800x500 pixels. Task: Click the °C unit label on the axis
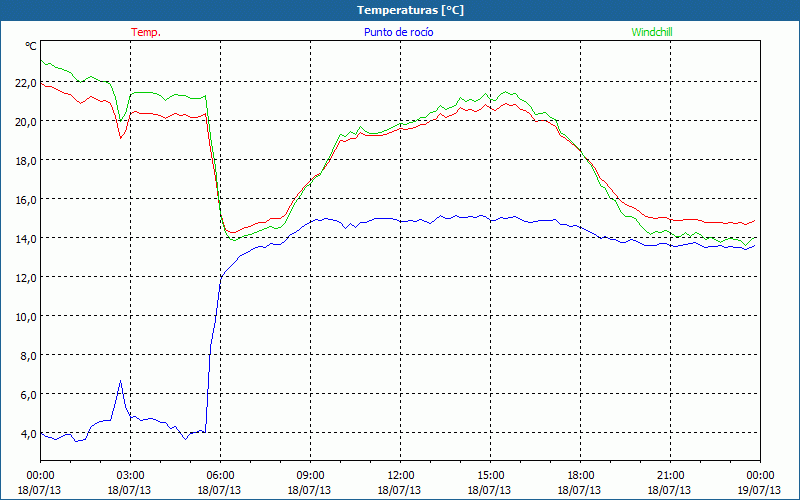coord(30,46)
